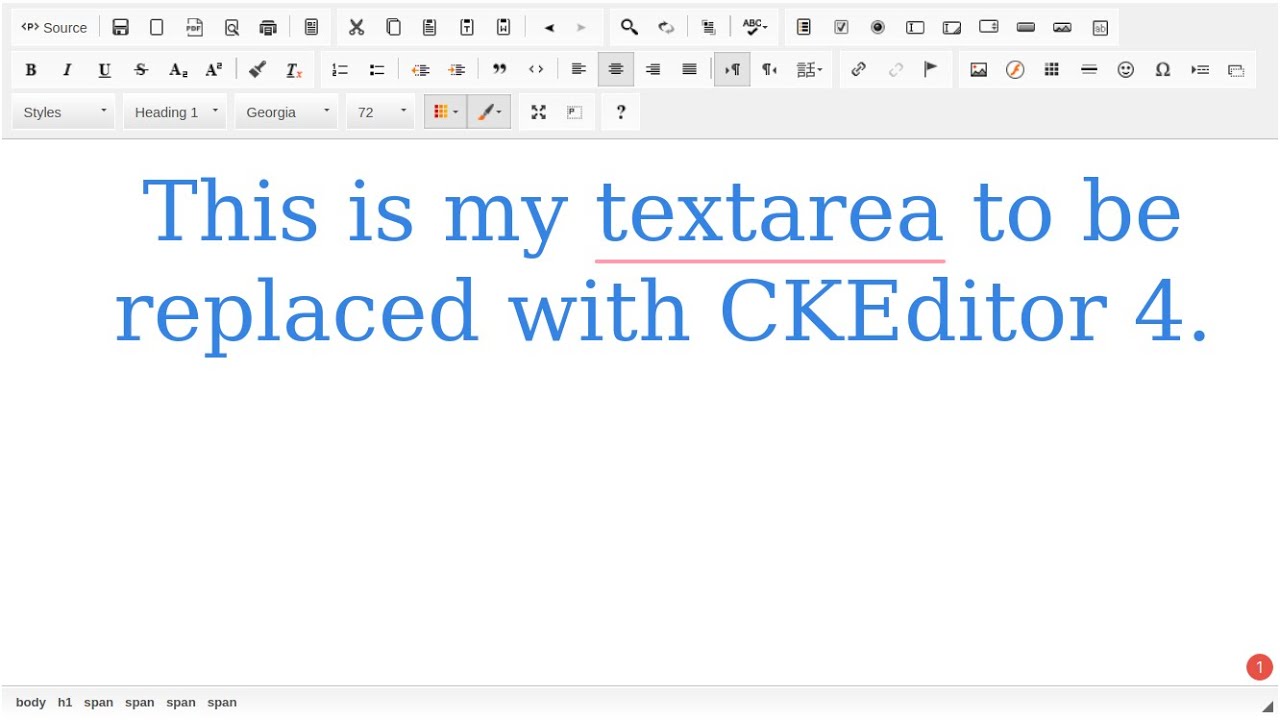Open the spell checker ABC dropdown
Viewport: 1280px width, 720px height.
click(x=755, y=28)
